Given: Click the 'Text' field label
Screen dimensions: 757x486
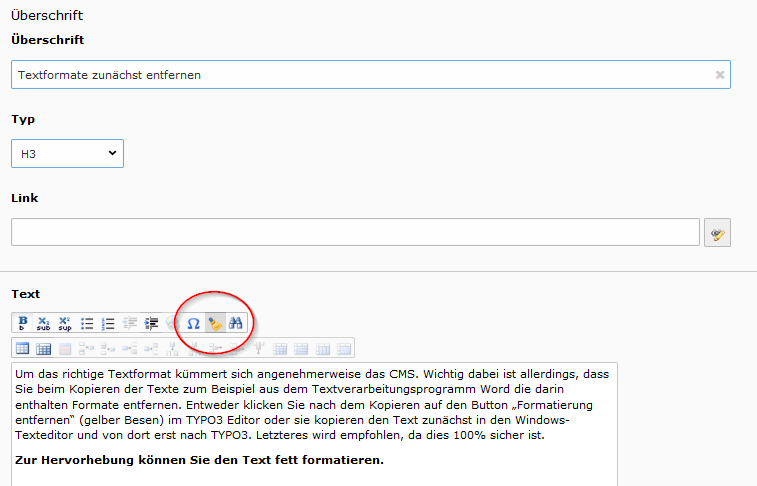Looking at the screenshot, I should (x=26, y=294).
